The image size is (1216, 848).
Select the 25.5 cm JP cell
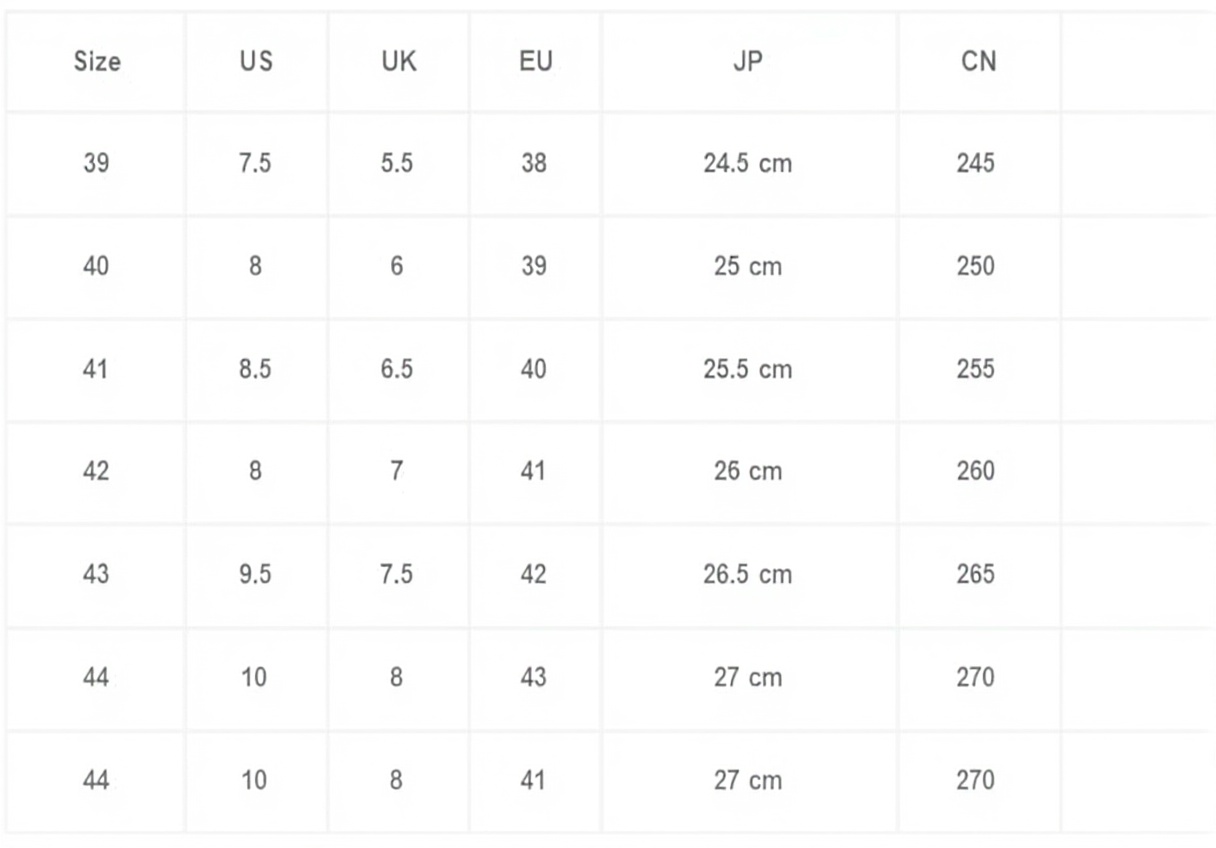pyautogui.click(x=748, y=369)
